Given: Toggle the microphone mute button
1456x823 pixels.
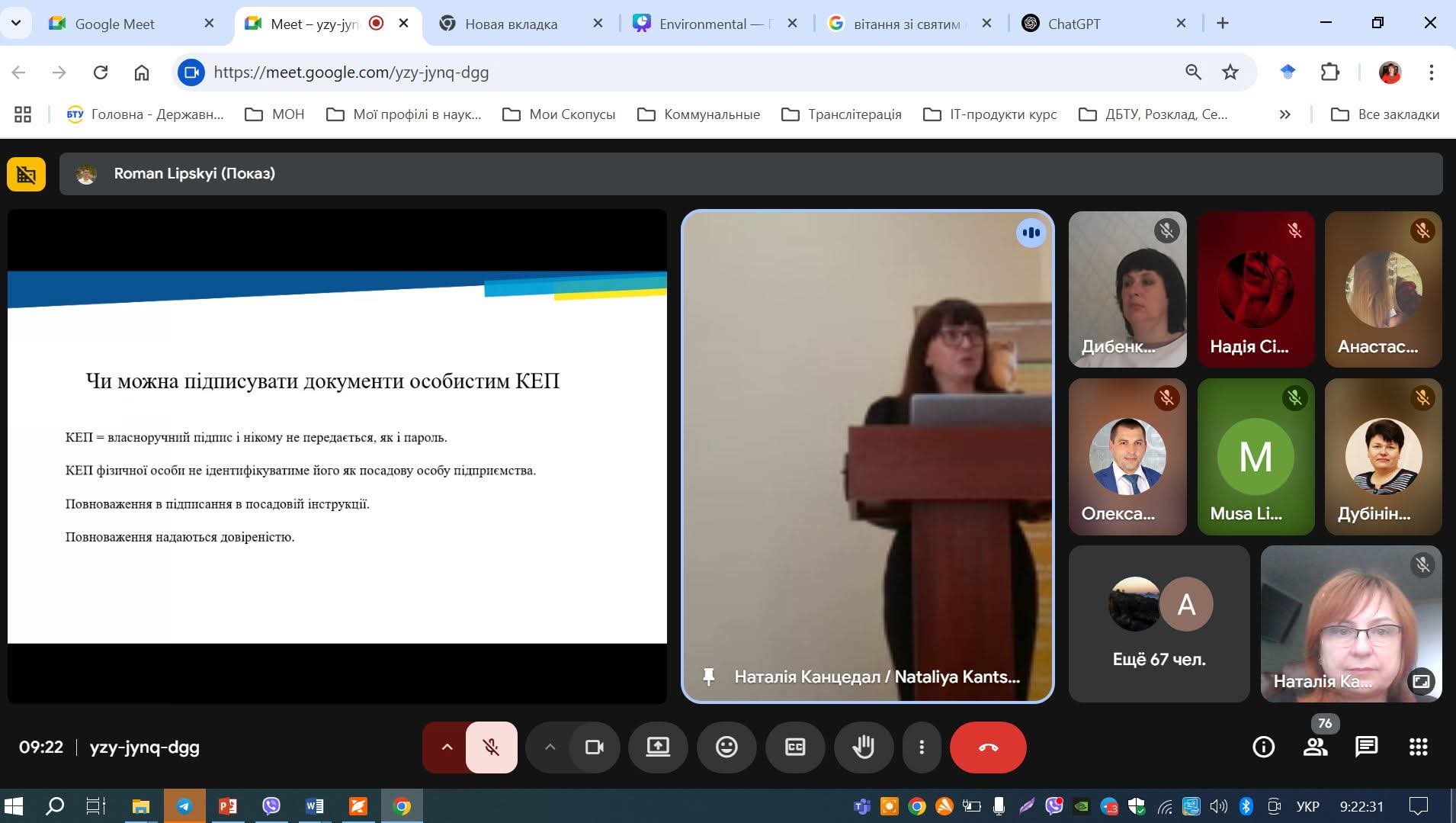Looking at the screenshot, I should tap(492, 747).
